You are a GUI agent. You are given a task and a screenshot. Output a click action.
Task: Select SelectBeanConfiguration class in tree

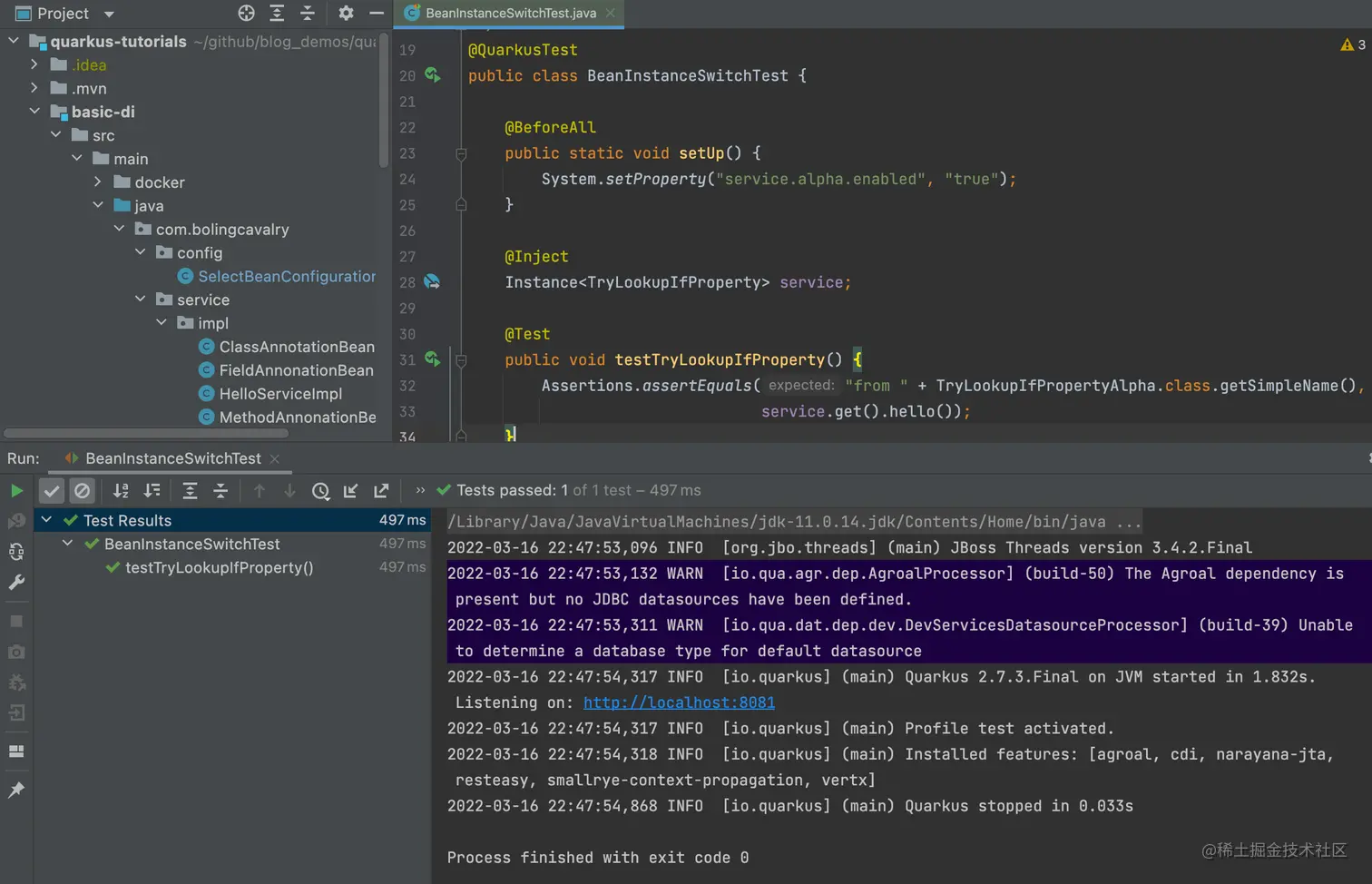tap(277, 276)
